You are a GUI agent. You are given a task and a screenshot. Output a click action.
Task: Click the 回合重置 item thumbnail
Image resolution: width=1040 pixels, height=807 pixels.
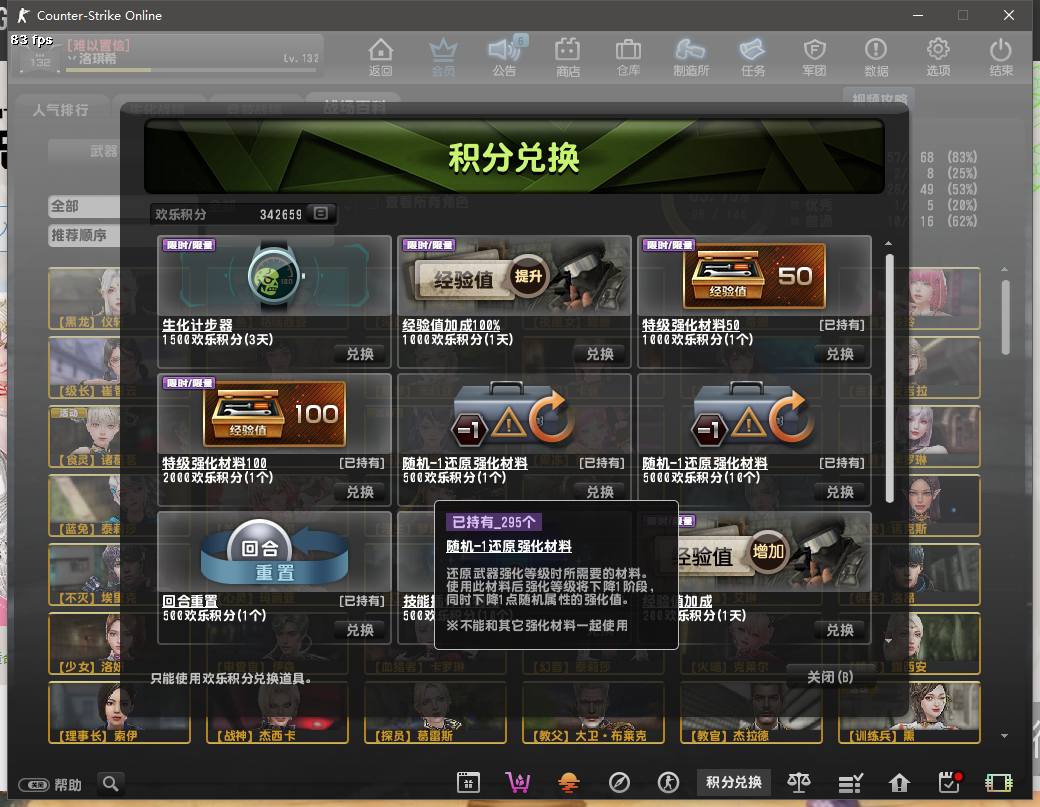tap(275, 551)
